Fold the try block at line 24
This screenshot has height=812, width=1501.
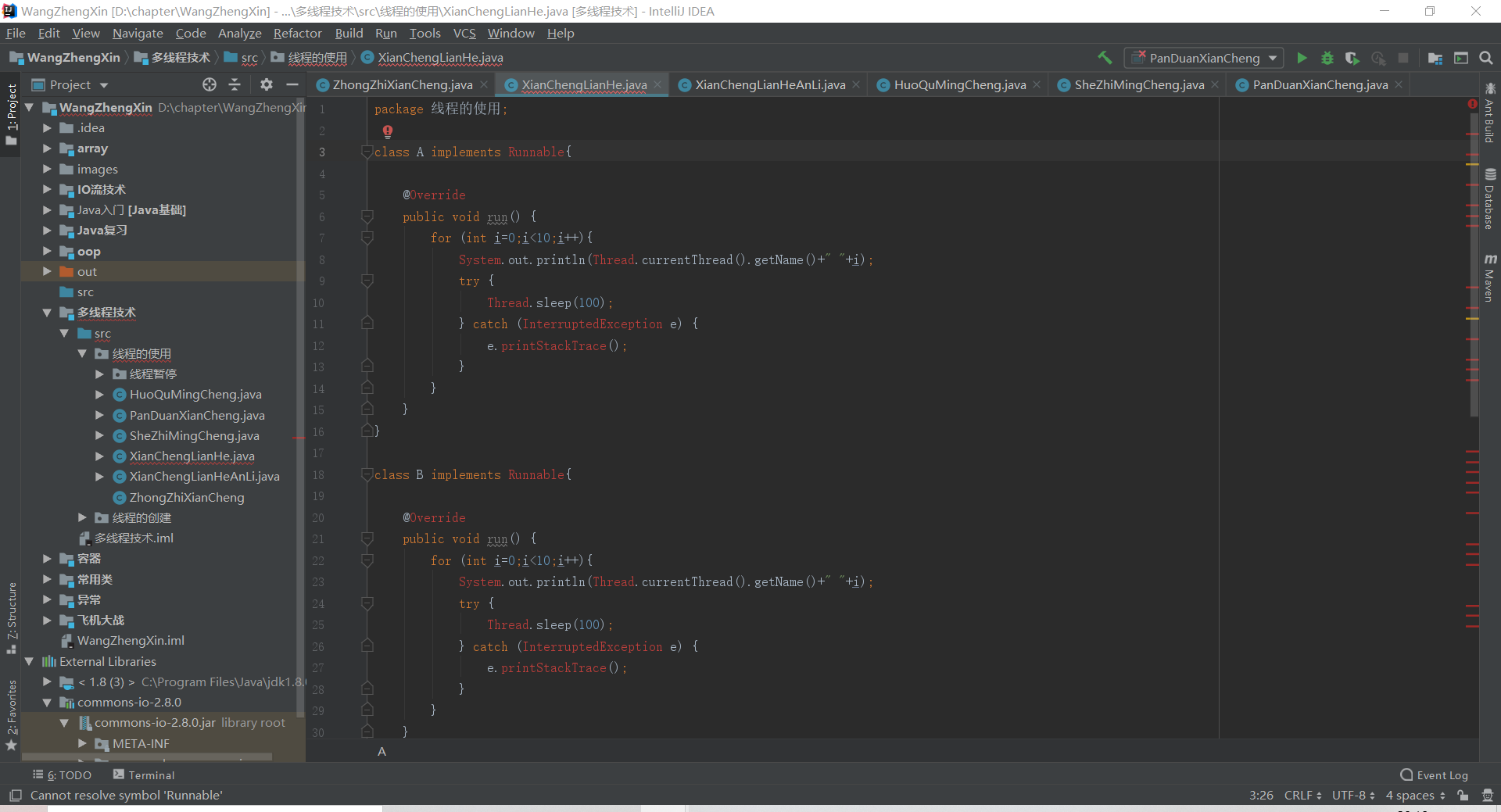coord(367,603)
